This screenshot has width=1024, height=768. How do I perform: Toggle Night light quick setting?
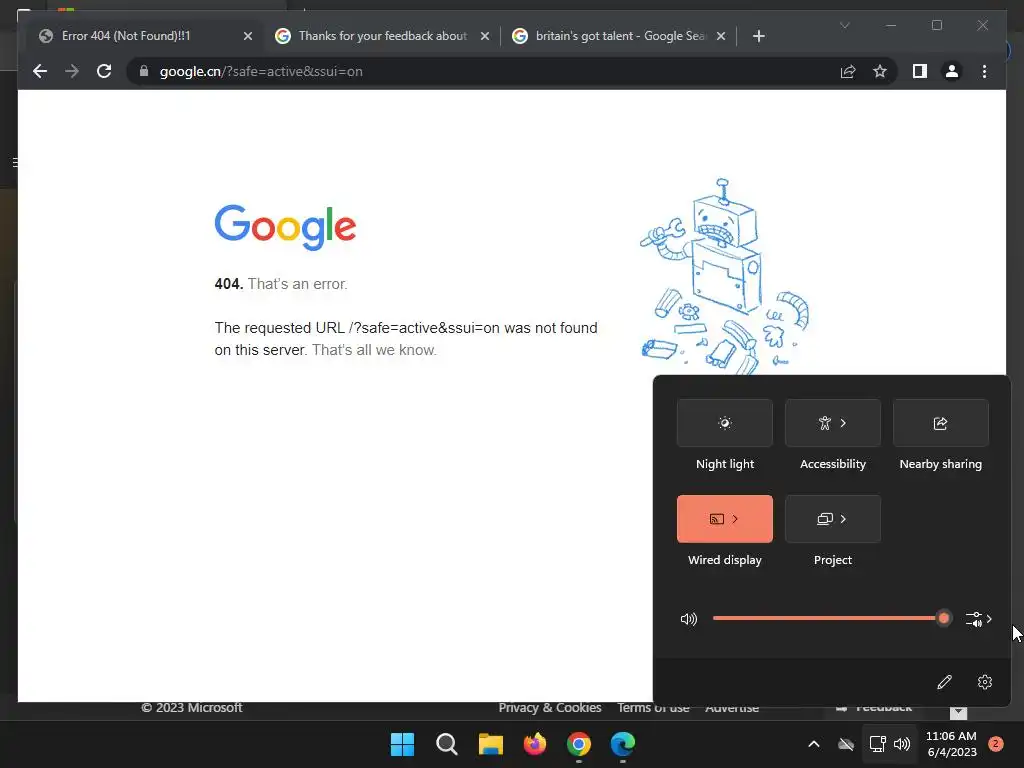tap(725, 423)
